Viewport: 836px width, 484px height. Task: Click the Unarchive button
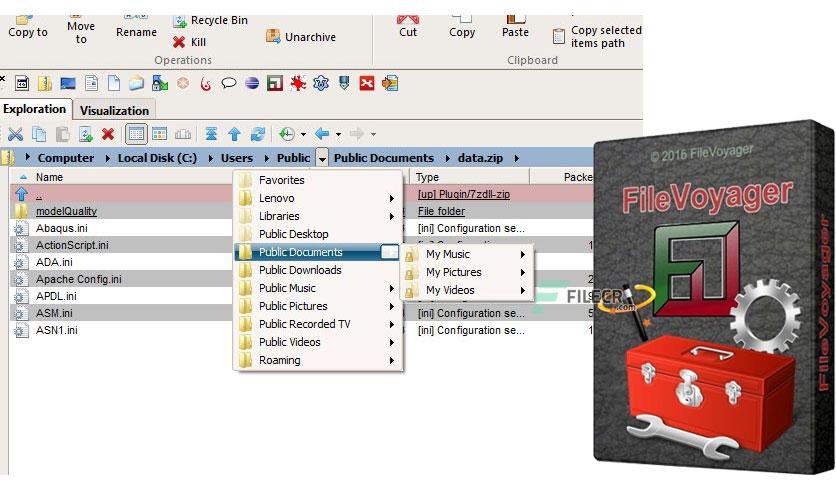coord(301,37)
